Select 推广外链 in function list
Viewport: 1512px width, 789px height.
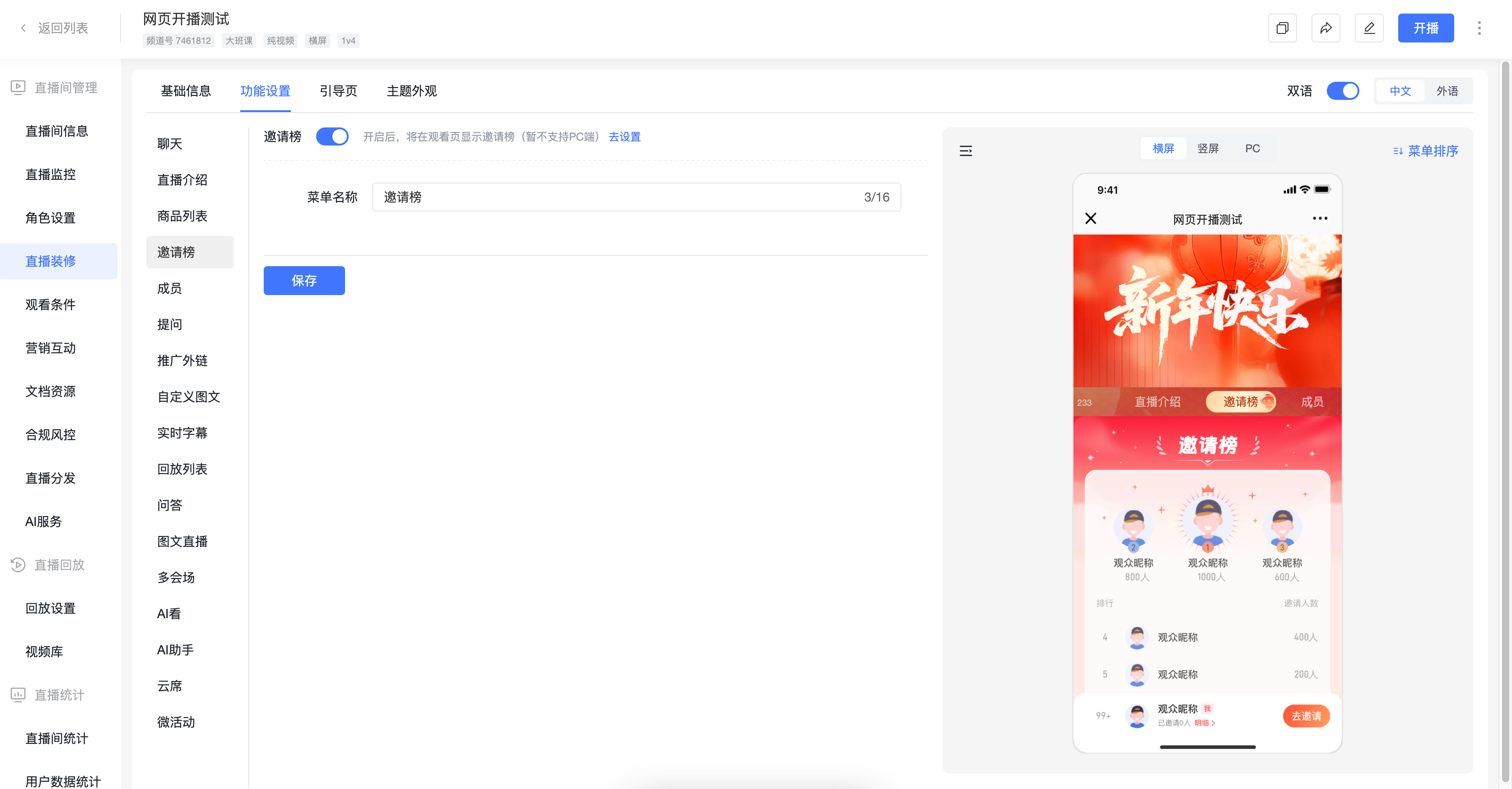(182, 361)
